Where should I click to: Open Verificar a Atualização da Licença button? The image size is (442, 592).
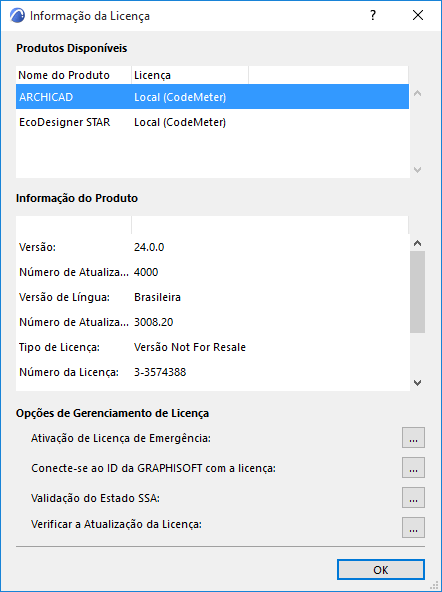coord(413,527)
